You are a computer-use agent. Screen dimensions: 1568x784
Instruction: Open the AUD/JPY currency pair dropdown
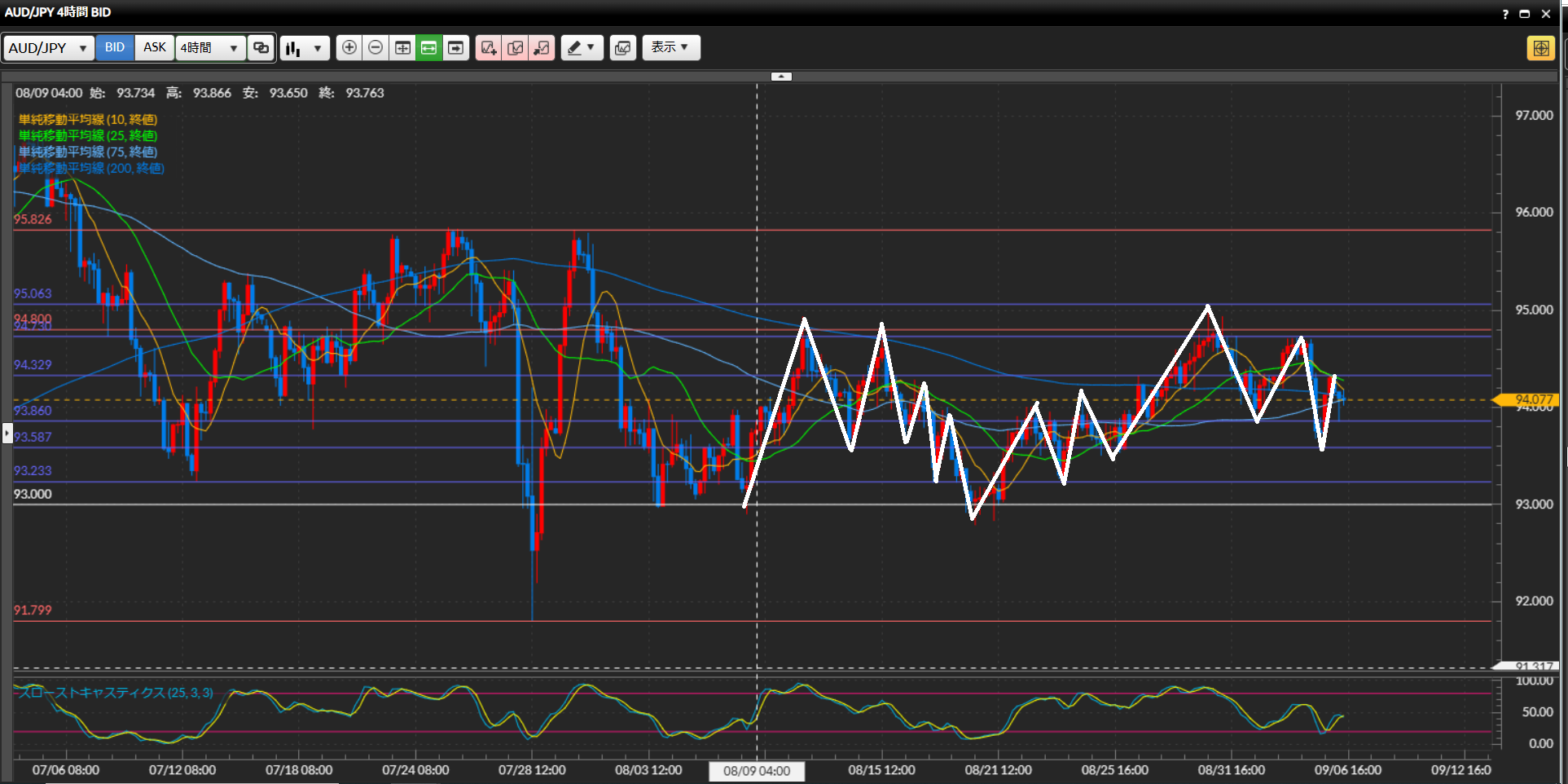click(x=47, y=48)
